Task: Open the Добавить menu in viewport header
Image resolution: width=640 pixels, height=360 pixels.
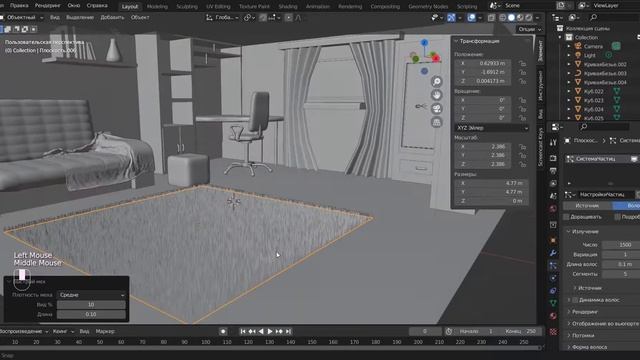Action: coord(112,18)
